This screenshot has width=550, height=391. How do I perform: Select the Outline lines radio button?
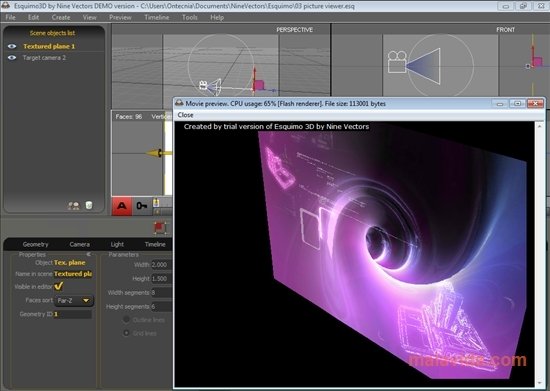tap(126, 319)
